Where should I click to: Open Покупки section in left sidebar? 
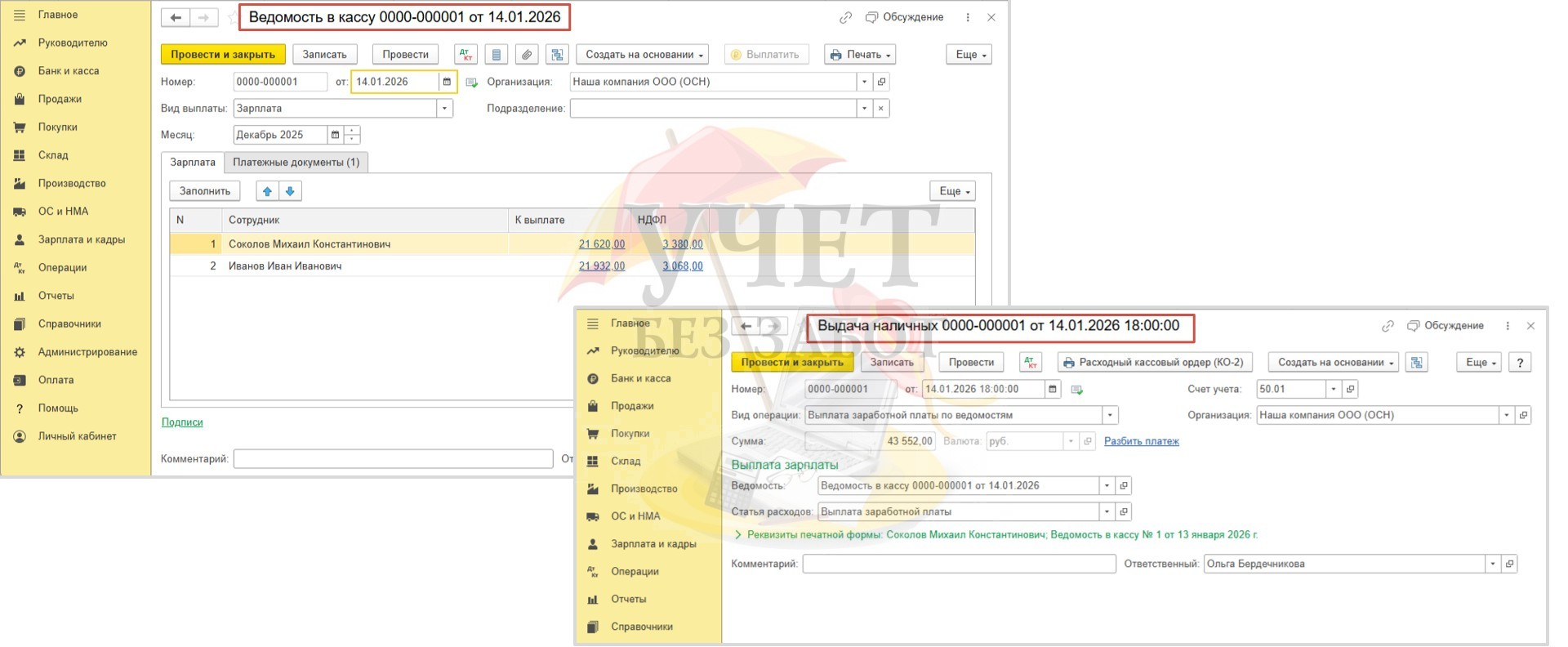(57, 127)
